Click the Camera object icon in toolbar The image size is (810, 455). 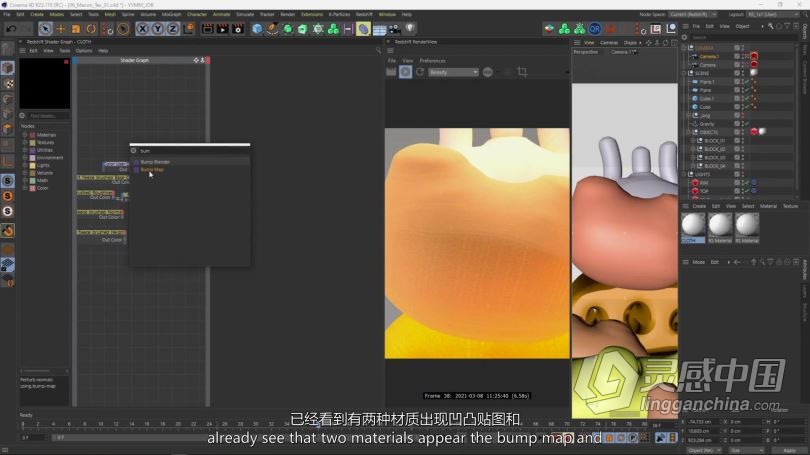click(395, 29)
